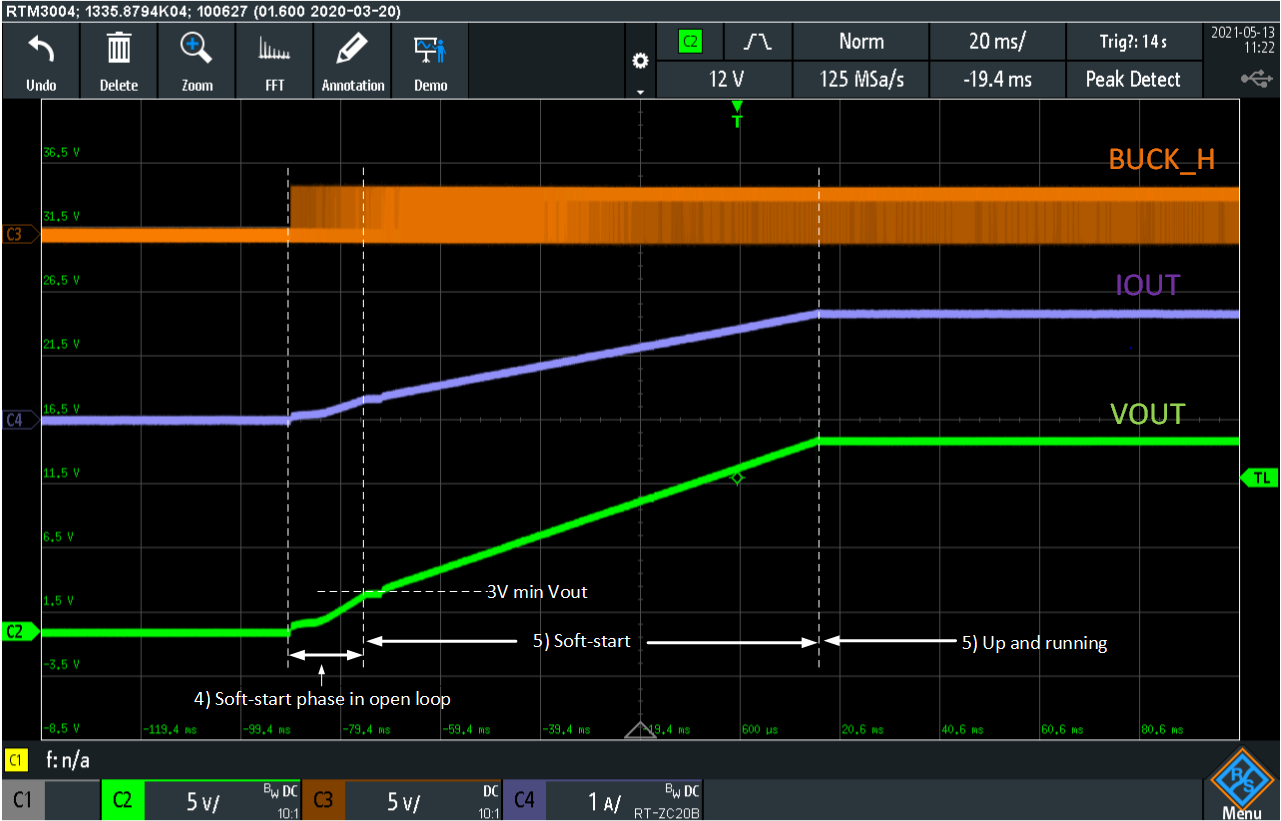Click the green C2 trigger source badge
Viewport: 1281px width, 821px height.
click(690, 42)
